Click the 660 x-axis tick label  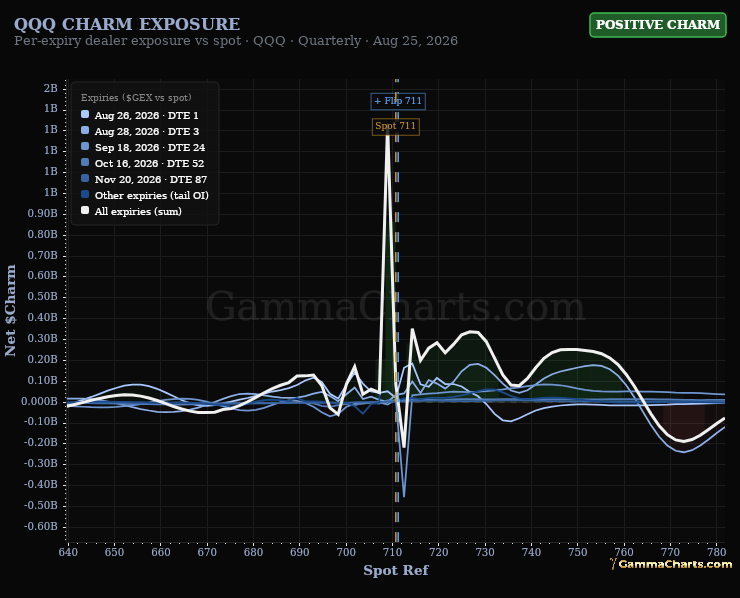coord(160,552)
